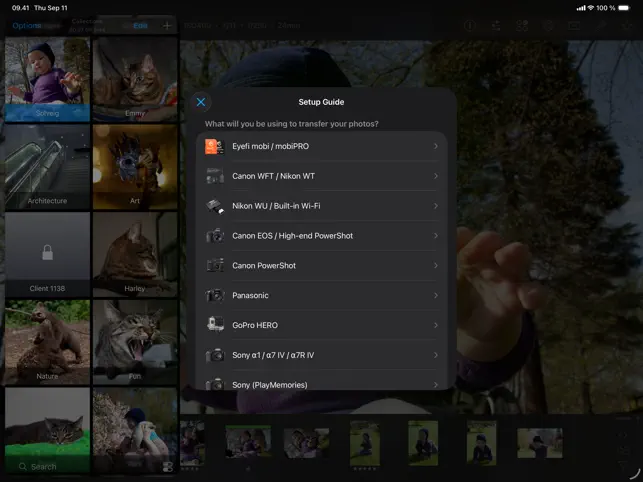Open the chevron for Eyefi mobi / mobiPRO
Image resolution: width=643 pixels, height=482 pixels.
pyautogui.click(x=436, y=146)
